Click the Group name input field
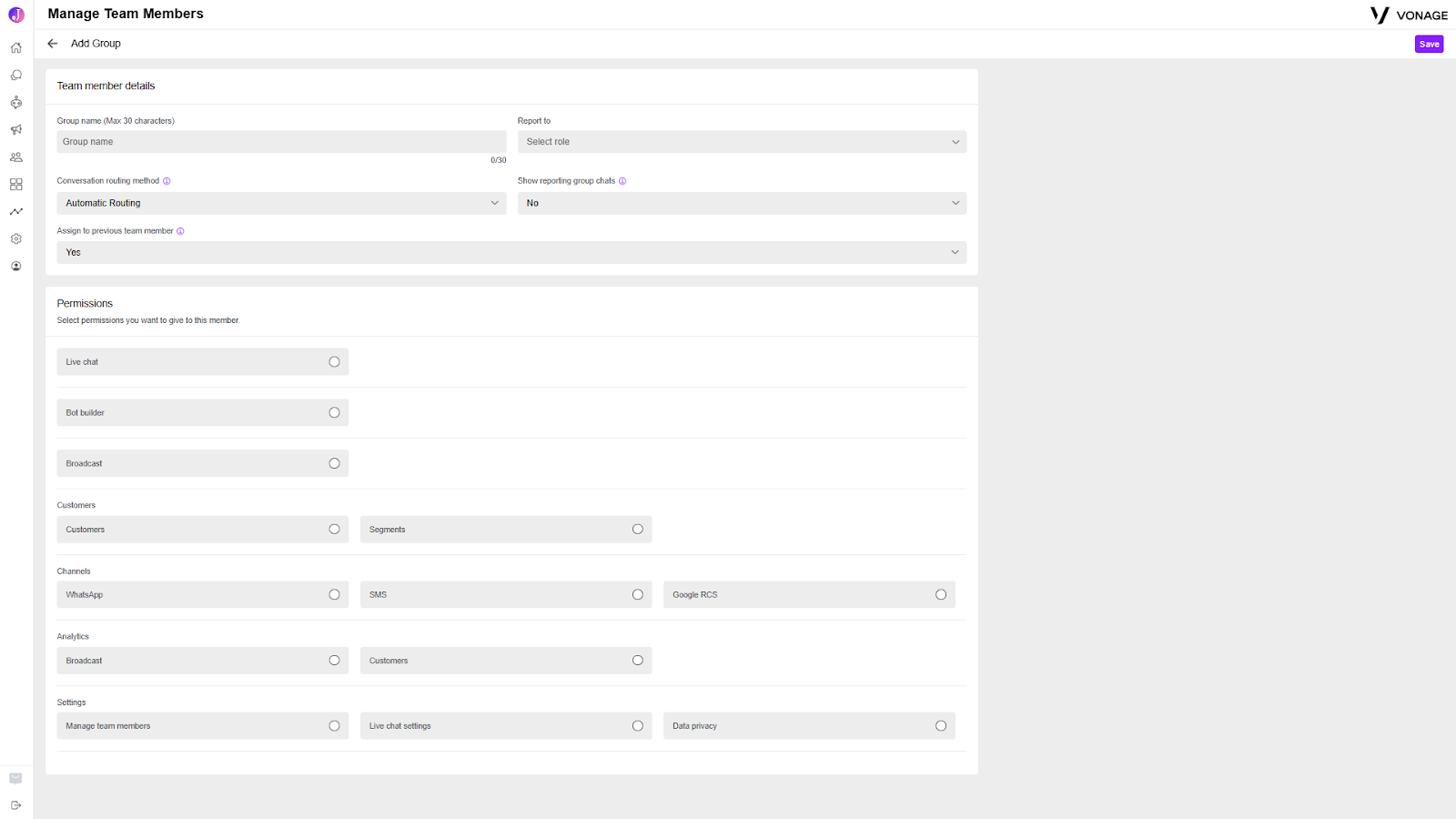This screenshot has width=1456, height=819. pyautogui.click(x=281, y=142)
